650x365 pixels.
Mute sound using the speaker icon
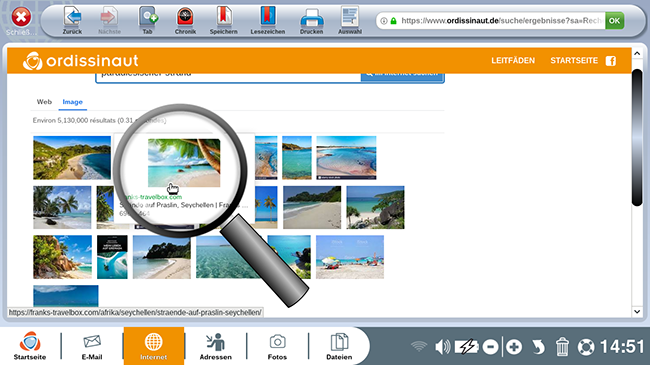442,347
